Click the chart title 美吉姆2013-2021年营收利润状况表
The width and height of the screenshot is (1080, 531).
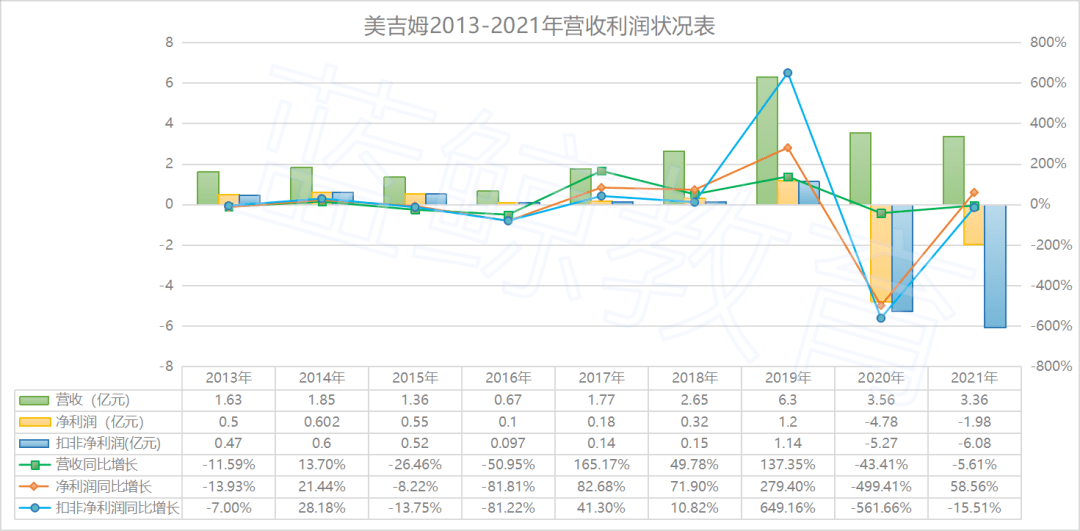pyautogui.click(x=539, y=25)
